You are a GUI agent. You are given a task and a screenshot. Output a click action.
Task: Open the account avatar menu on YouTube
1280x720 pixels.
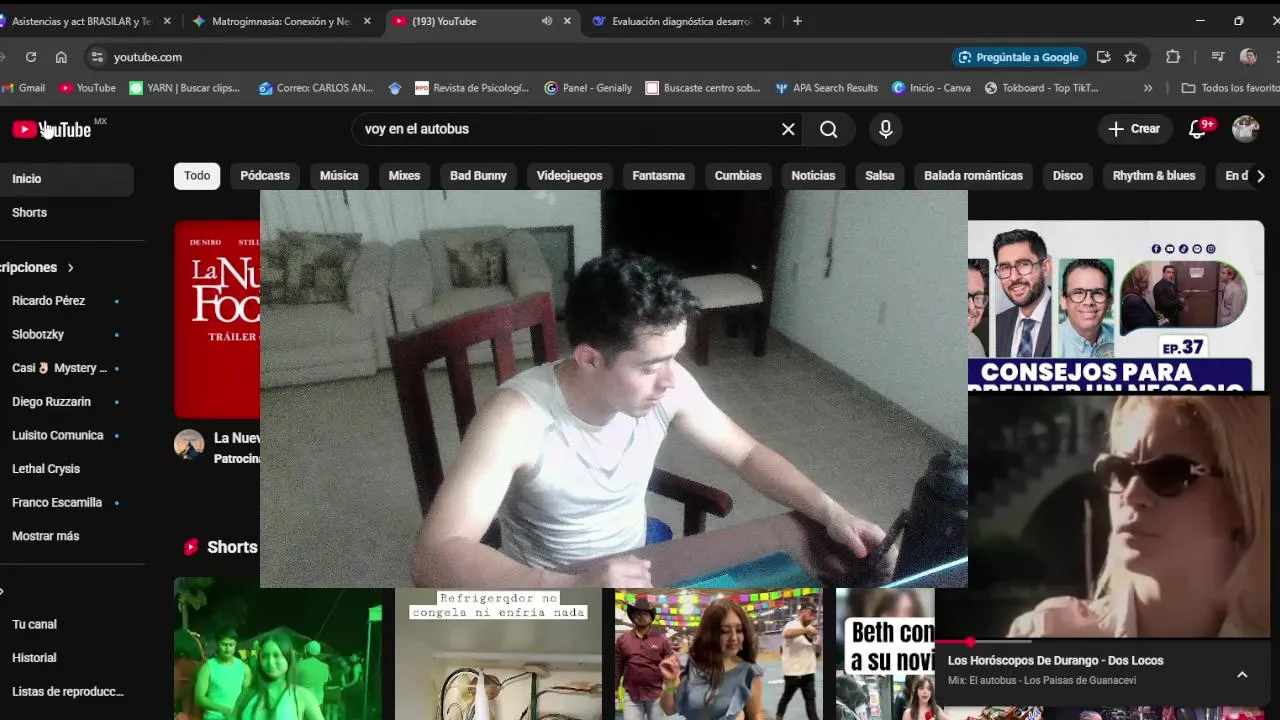point(1245,129)
